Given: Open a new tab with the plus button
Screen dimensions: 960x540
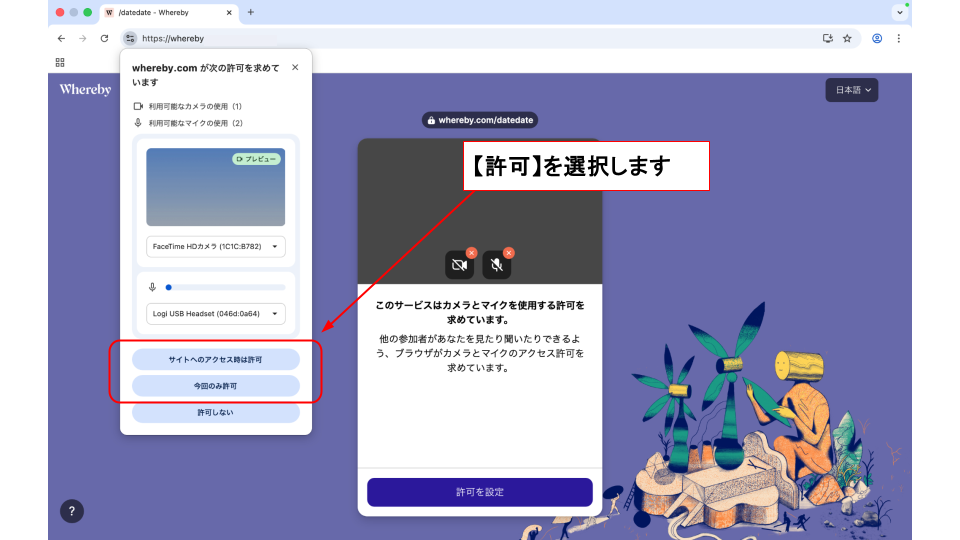Looking at the screenshot, I should click(250, 12).
